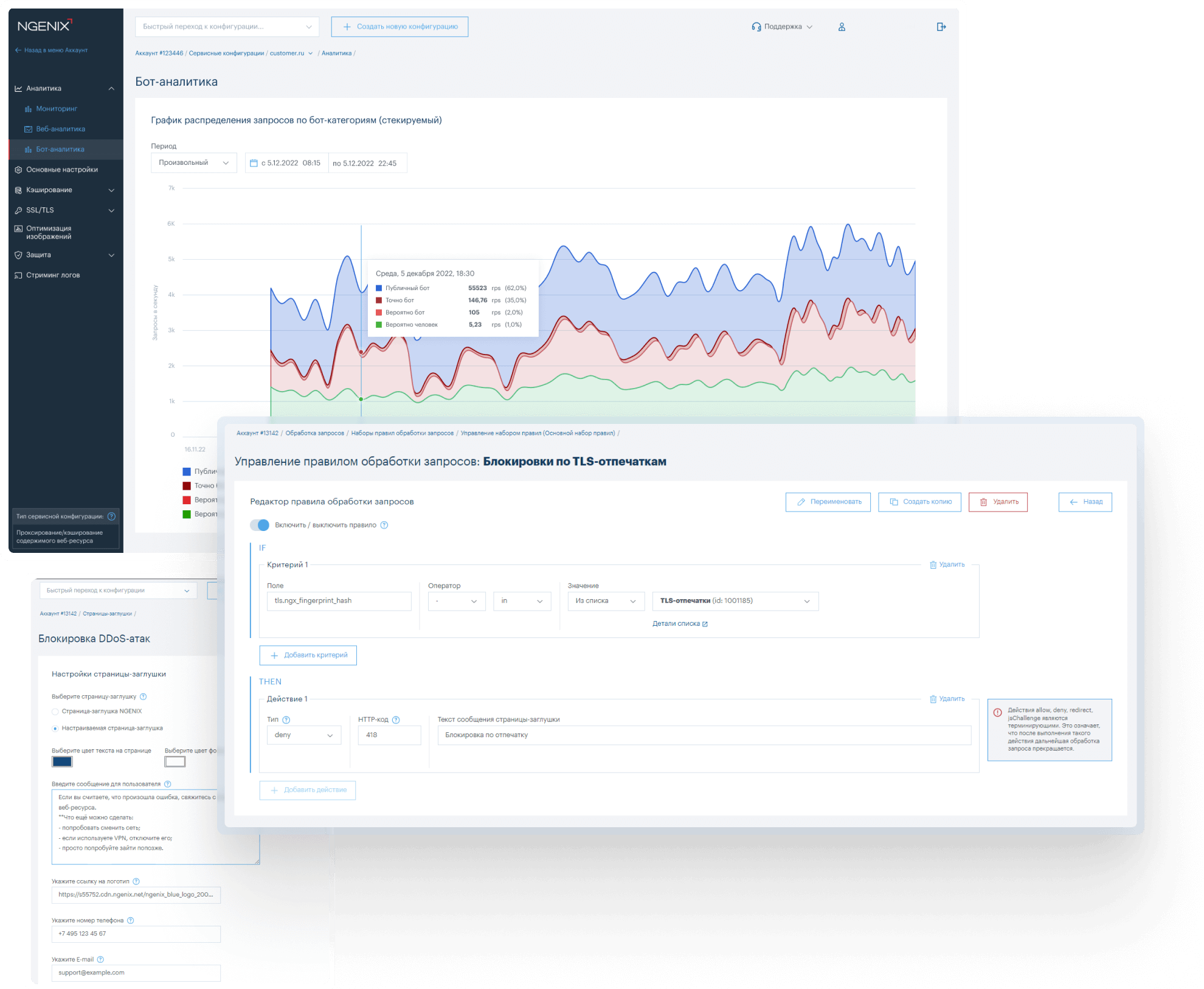Viewport: 1204px width, 989px height.
Task: Click help icon next to HTTP-код label
Action: coord(396,720)
